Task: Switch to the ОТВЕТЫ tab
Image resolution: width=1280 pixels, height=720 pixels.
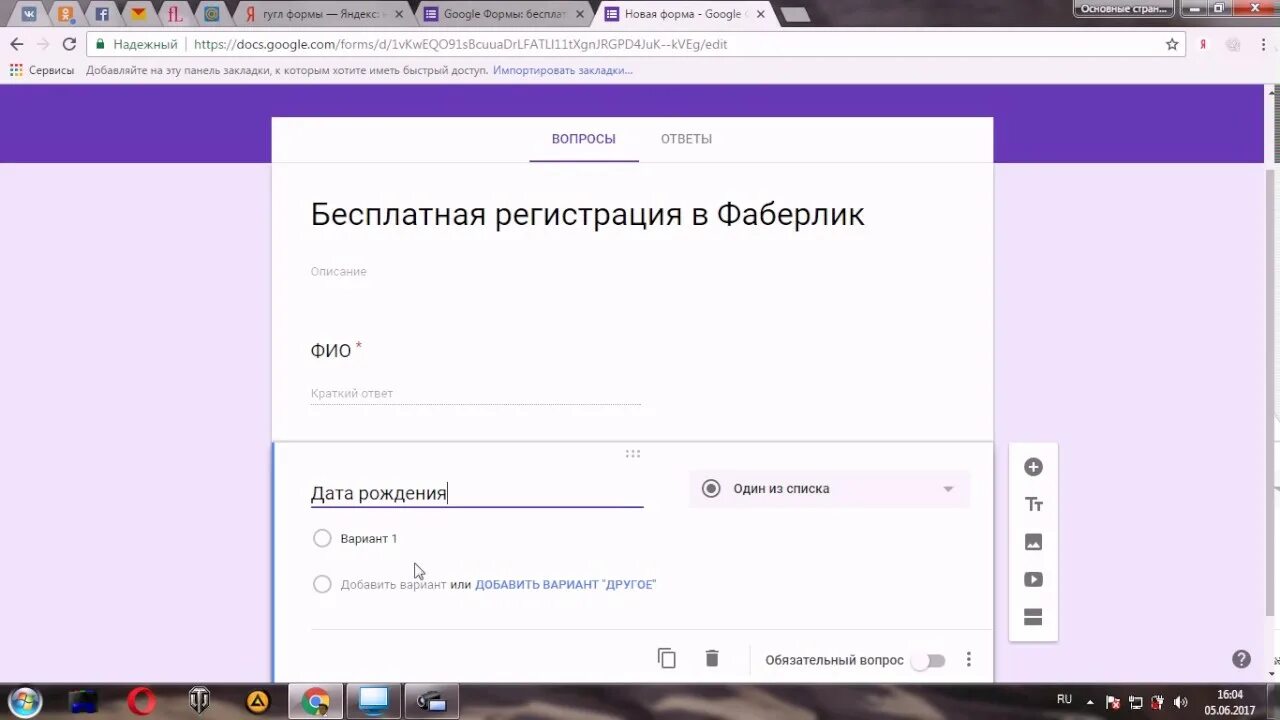Action: click(686, 139)
